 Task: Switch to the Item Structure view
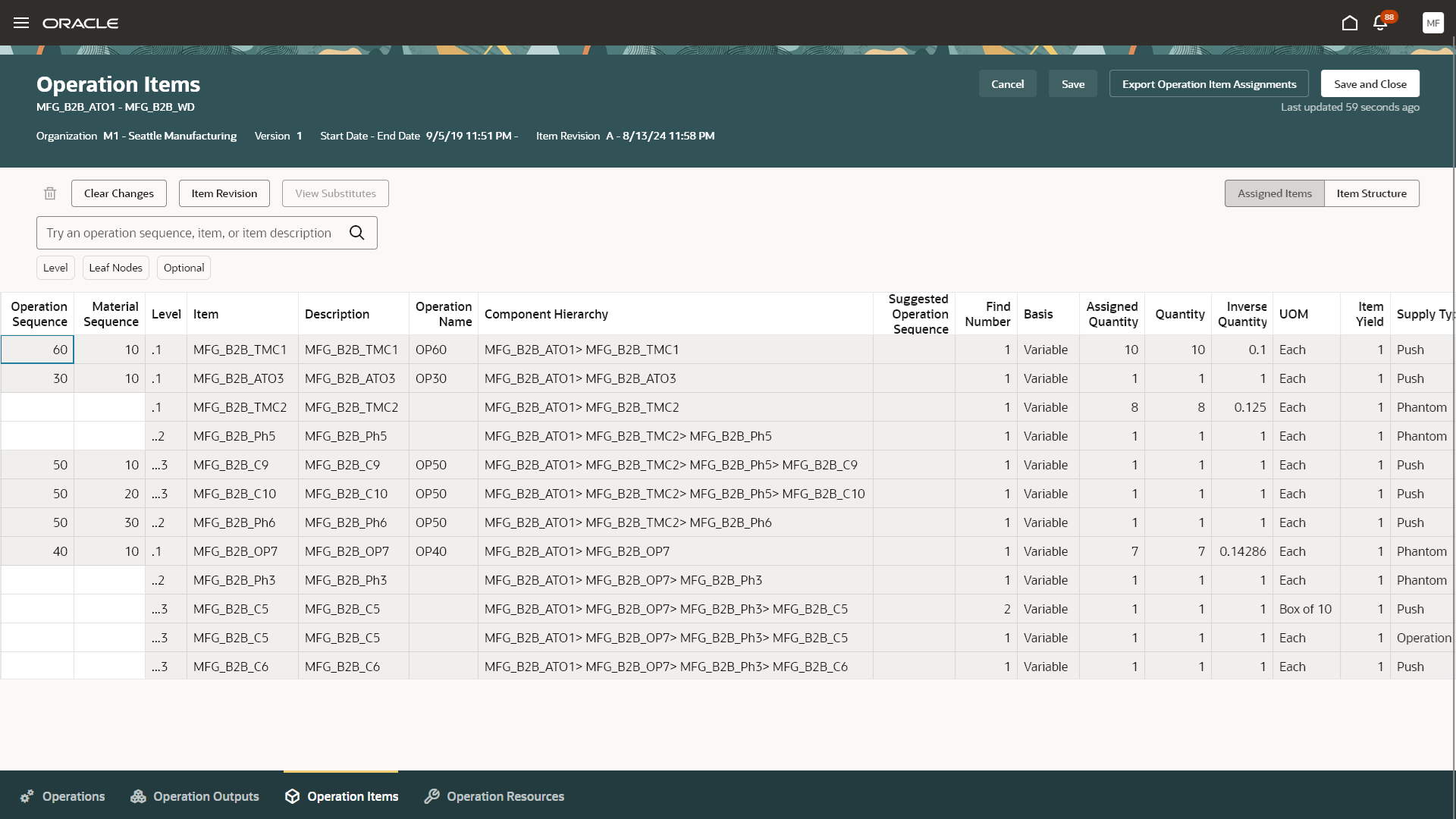tap(1371, 193)
